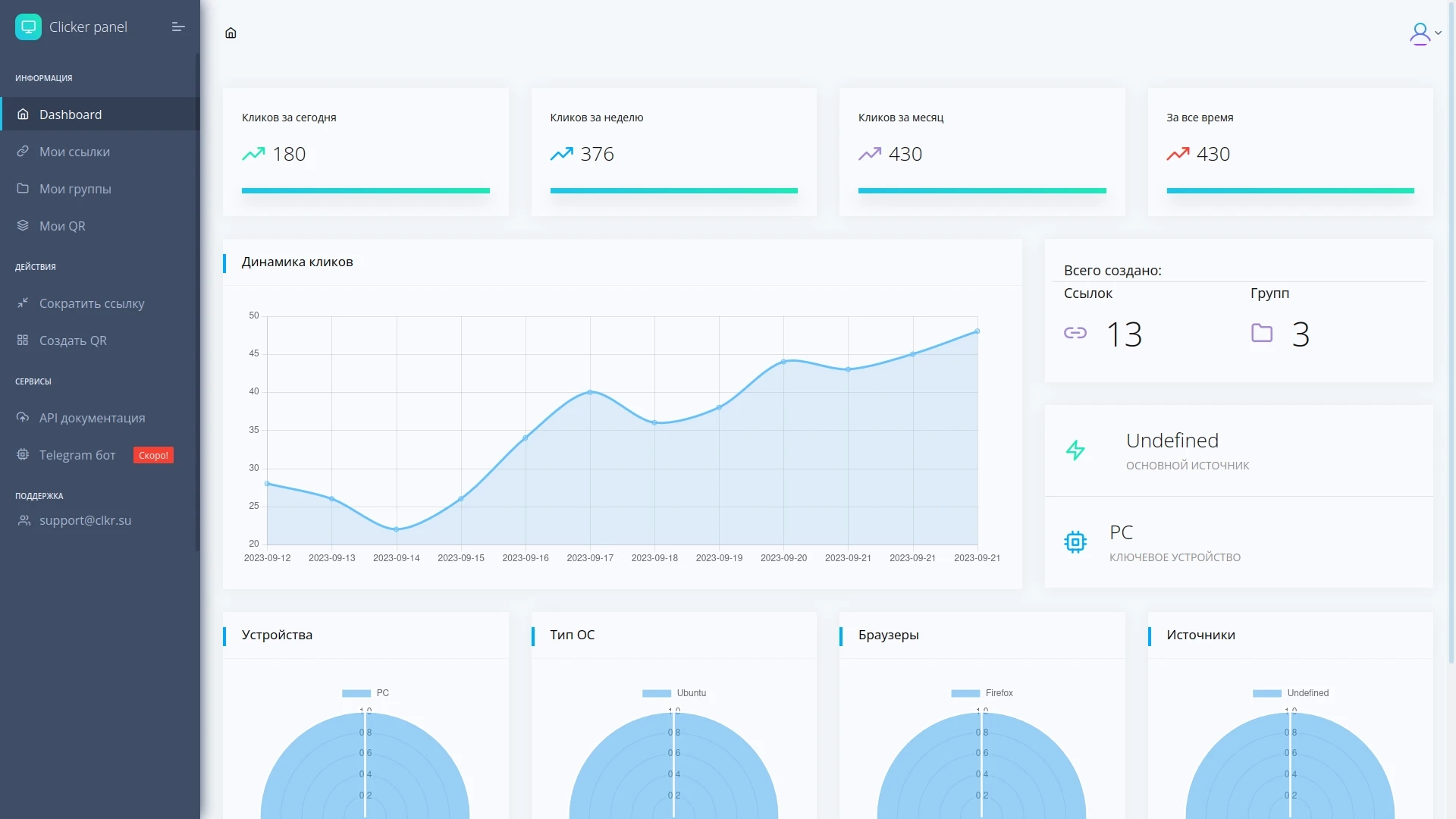Navigate to Мои QR
Viewport: 1456px width, 819px height.
point(100,225)
